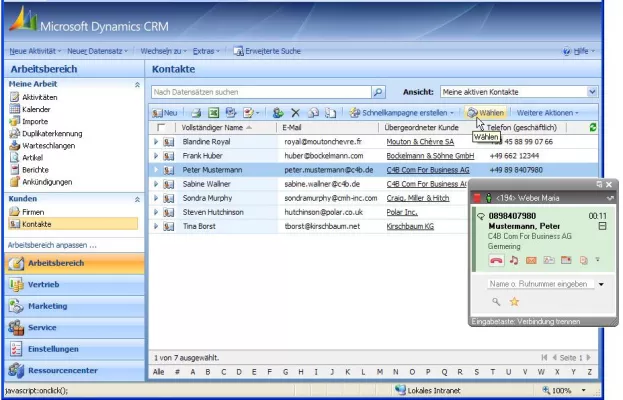Expand more call actions small arrow
623x400 pixels.
(x=598, y=259)
